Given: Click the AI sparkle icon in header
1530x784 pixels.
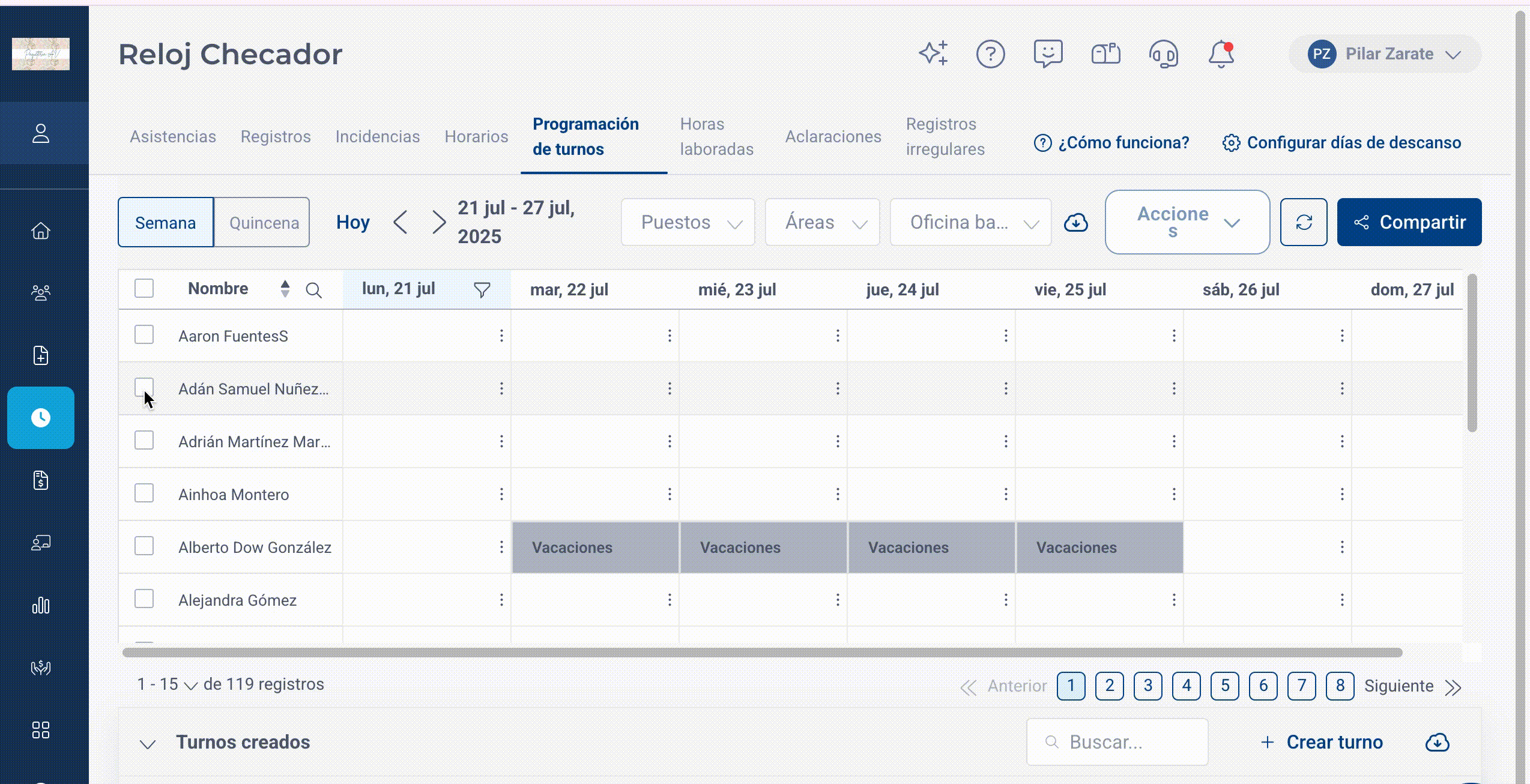Looking at the screenshot, I should (934, 53).
